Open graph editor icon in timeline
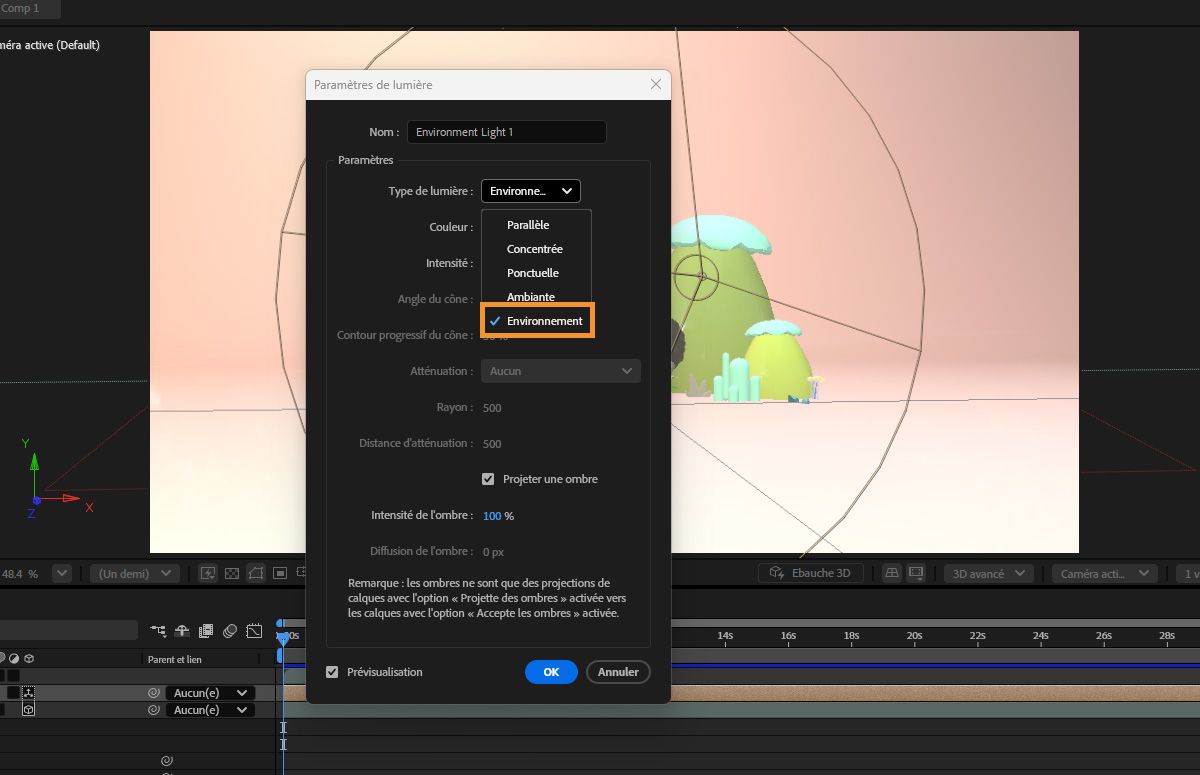1200x775 pixels. tap(254, 630)
